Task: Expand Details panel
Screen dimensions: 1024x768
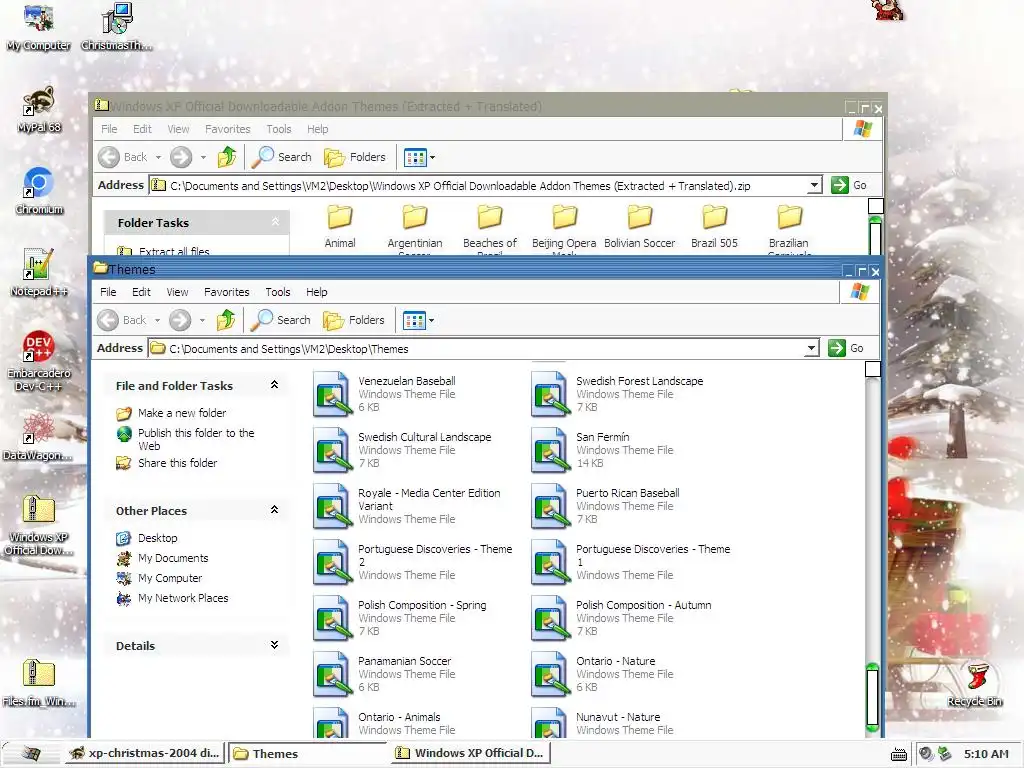Action: pyautogui.click(x=274, y=645)
